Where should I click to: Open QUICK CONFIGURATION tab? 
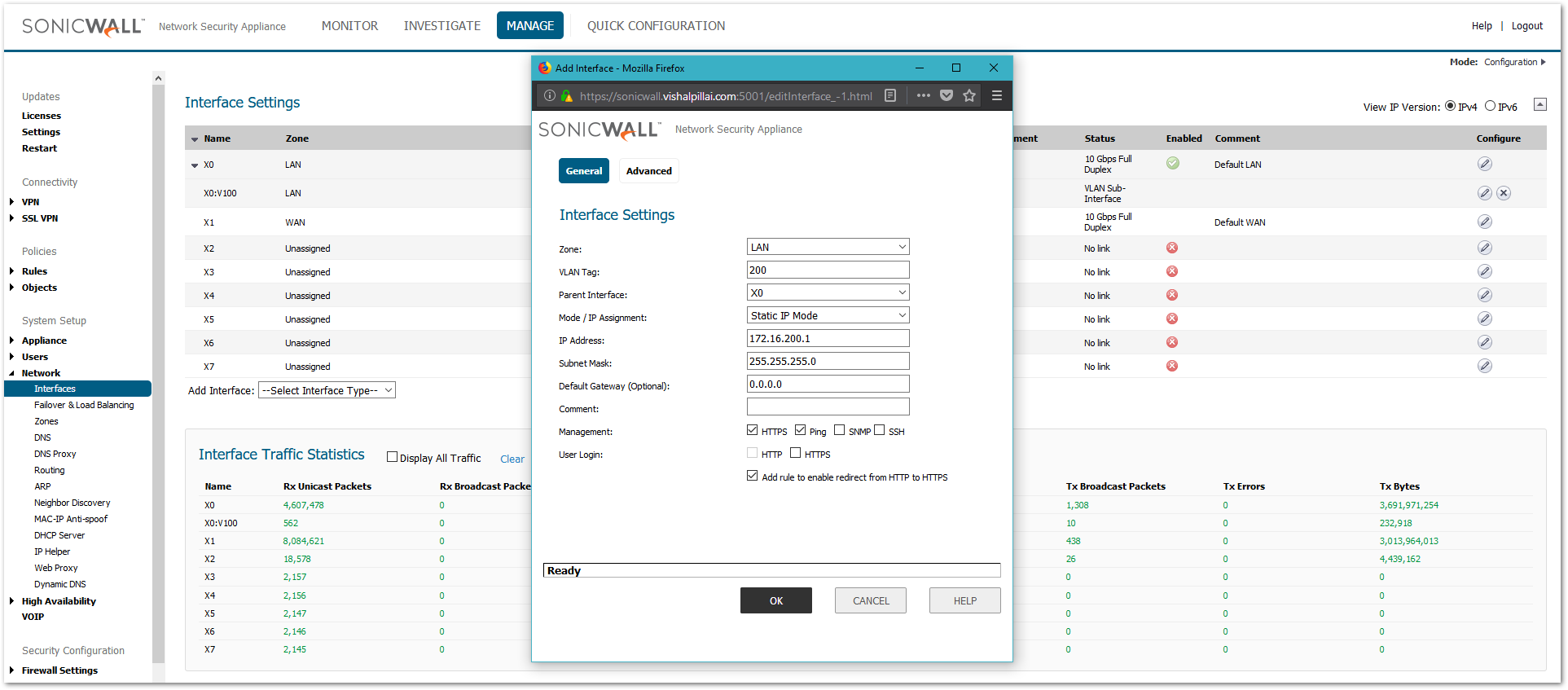pos(656,26)
